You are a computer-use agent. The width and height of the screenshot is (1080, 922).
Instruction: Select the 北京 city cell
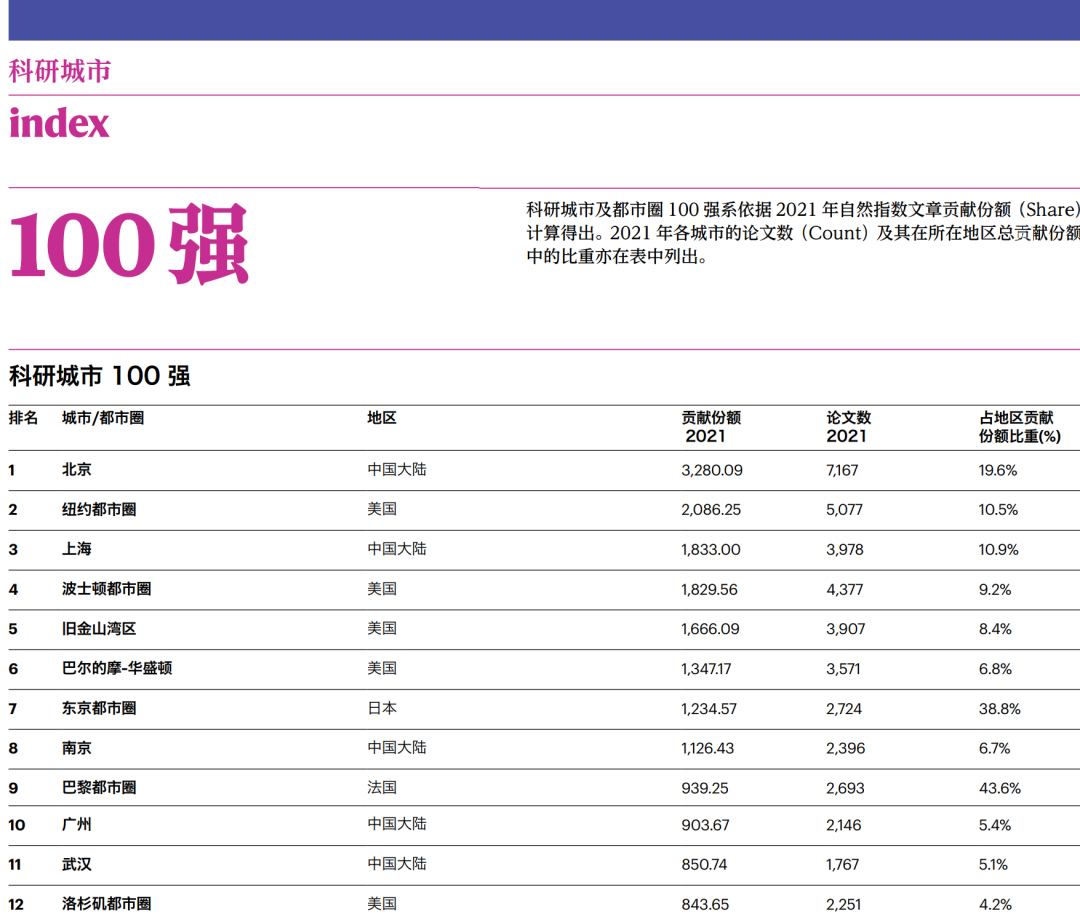point(77,469)
